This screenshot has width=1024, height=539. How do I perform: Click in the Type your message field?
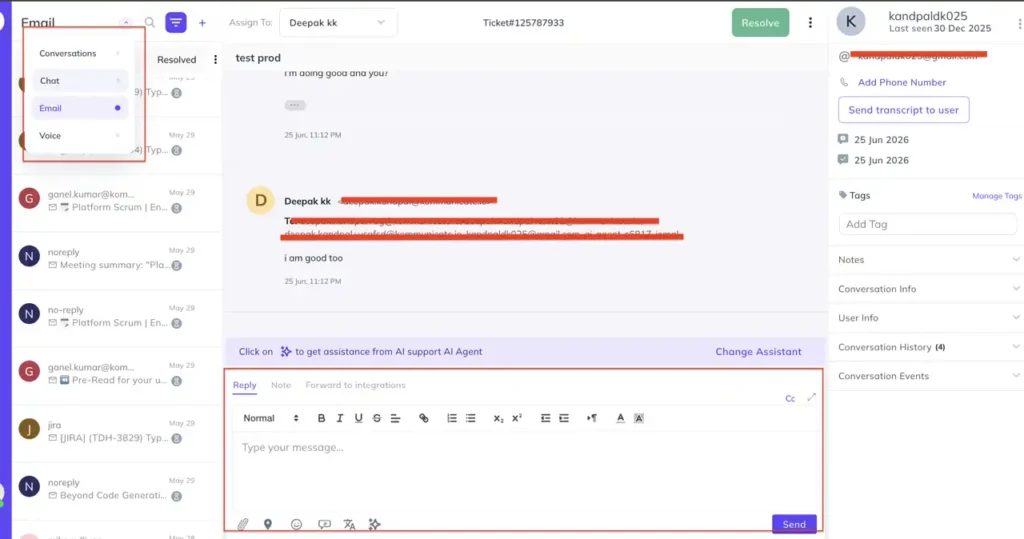(x=522, y=472)
